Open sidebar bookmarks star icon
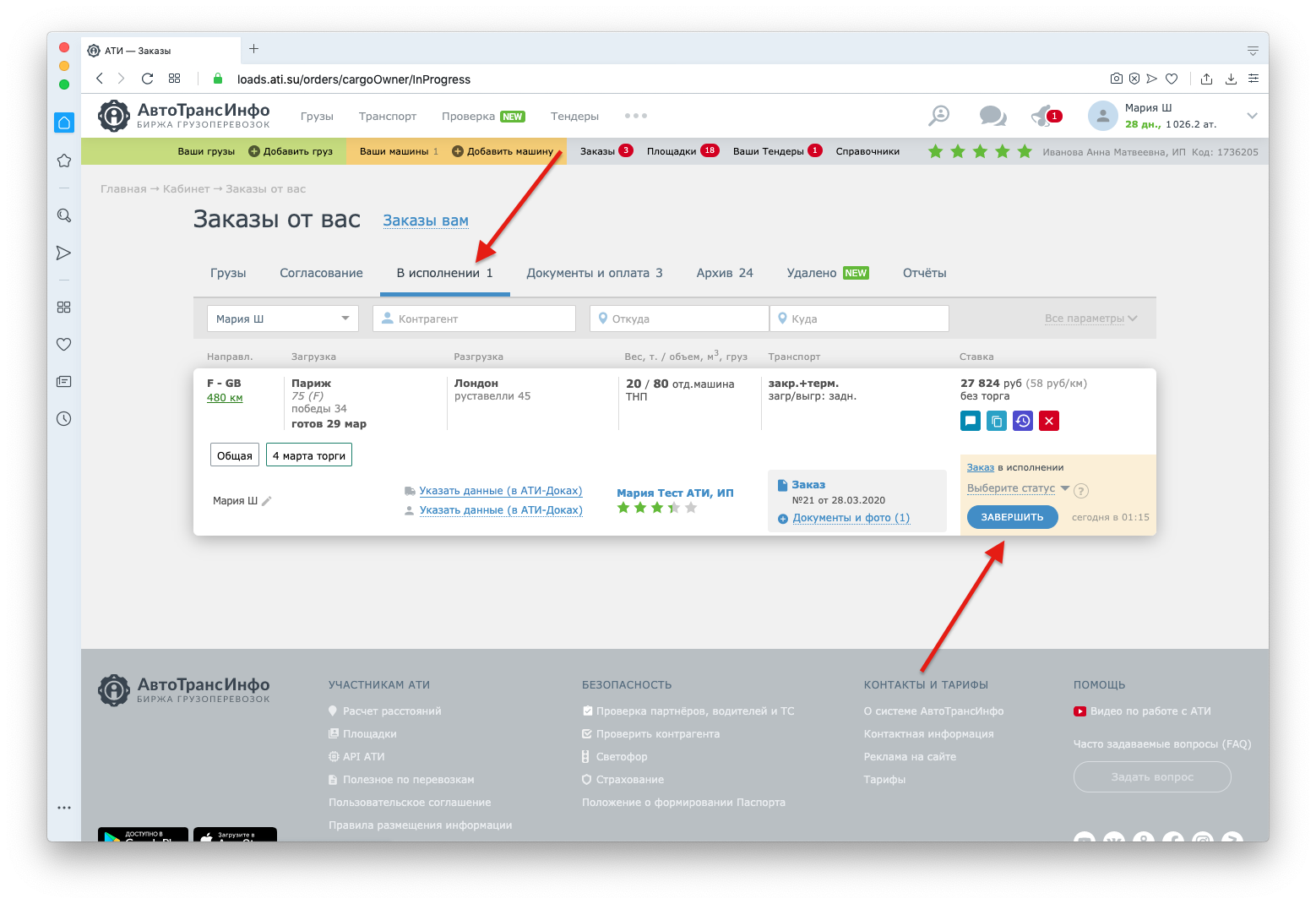Image resolution: width=1316 pixels, height=904 pixels. point(64,161)
